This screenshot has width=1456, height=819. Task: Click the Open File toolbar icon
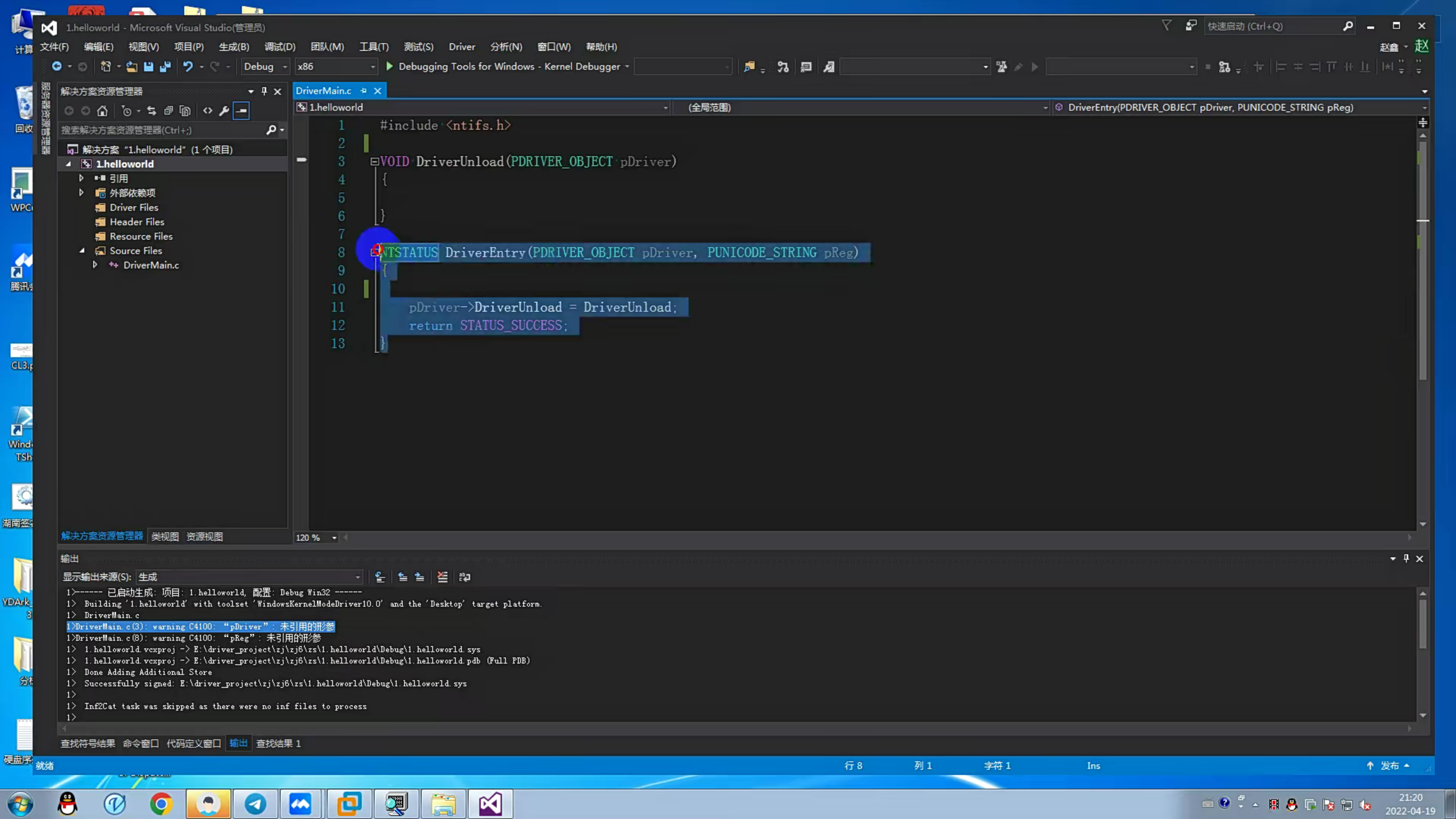coord(131,67)
